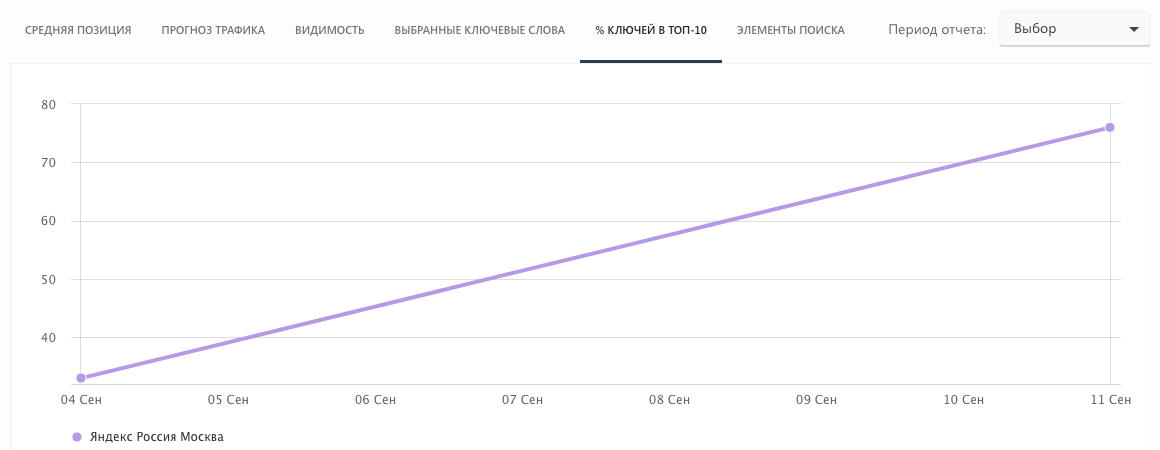The image size is (1160, 450).
Task: Switch to Прогноз трафика tab
Action: (213, 30)
